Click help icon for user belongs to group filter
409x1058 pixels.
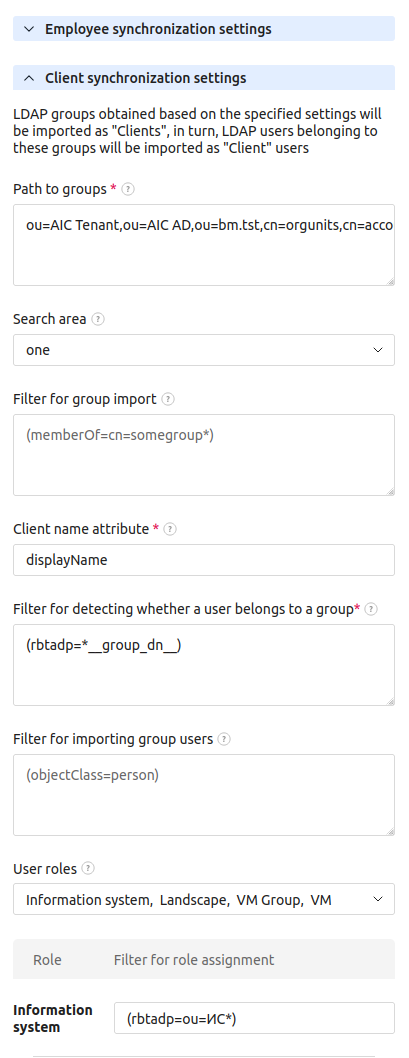coord(371,610)
